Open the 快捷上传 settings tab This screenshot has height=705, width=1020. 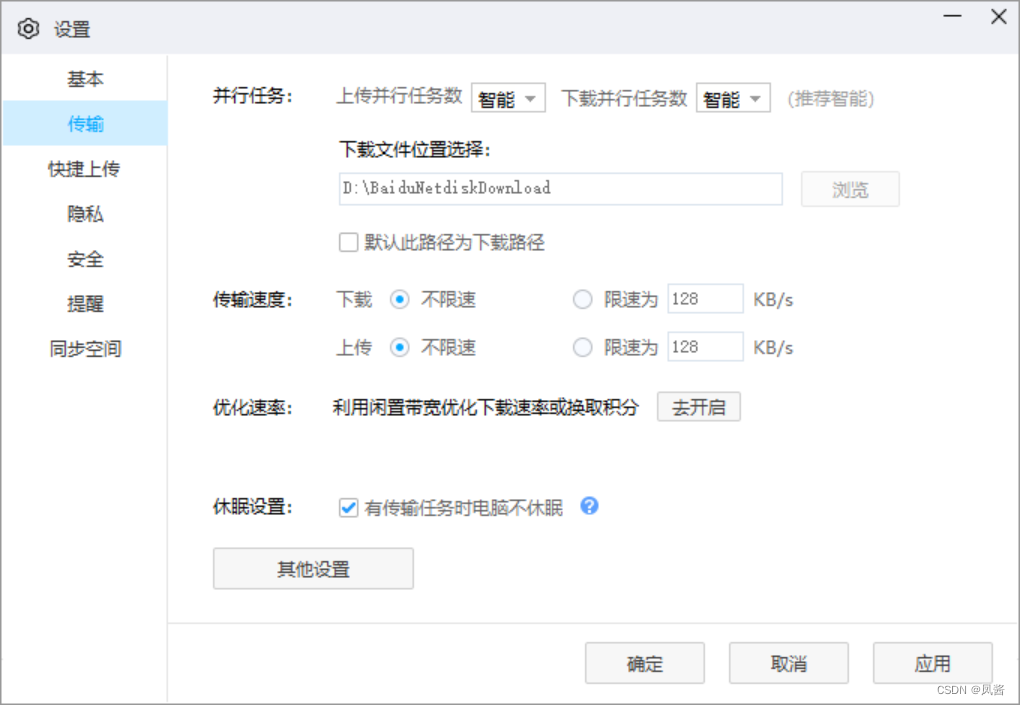tap(85, 169)
